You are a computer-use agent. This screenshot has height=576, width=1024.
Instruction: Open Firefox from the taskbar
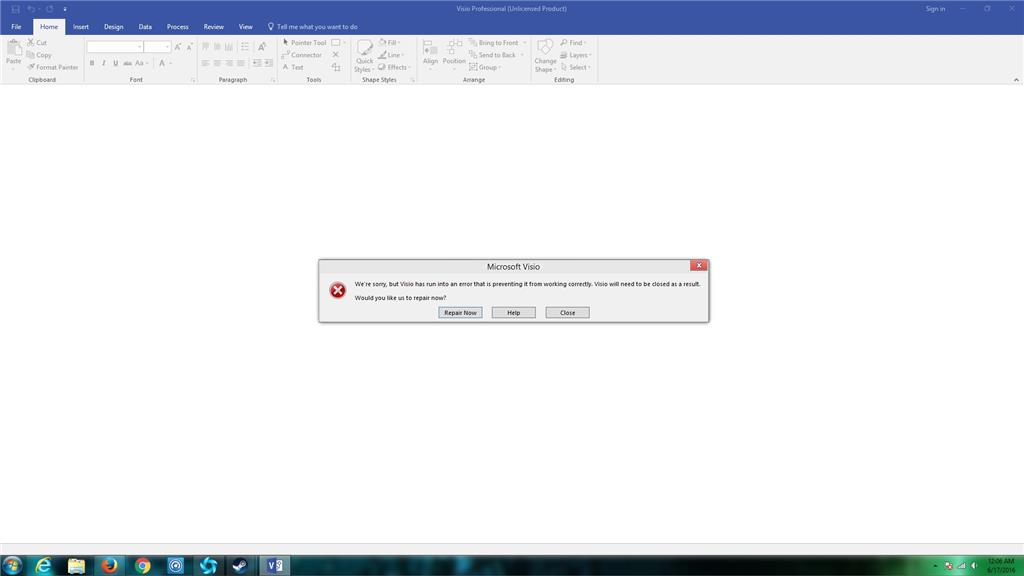click(x=109, y=566)
